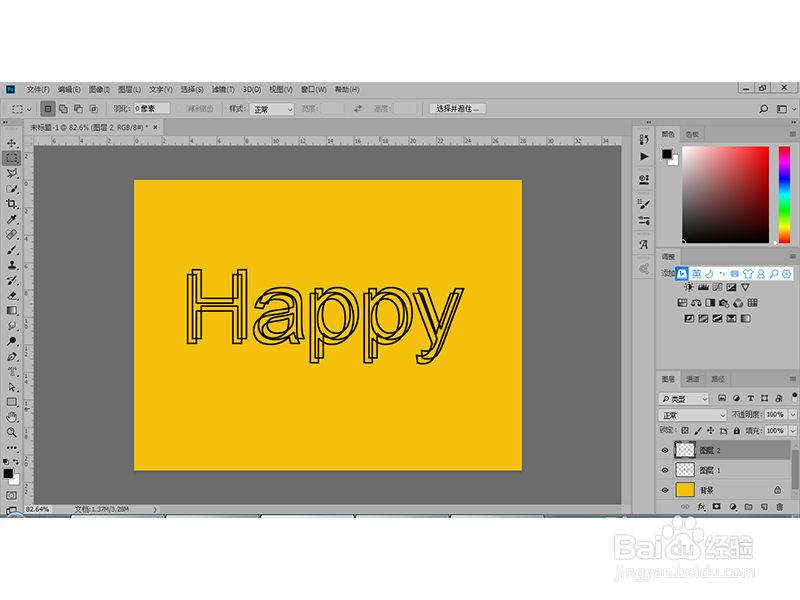Open layer kind filter dropdown
This screenshot has width=800, height=600.
click(684, 398)
